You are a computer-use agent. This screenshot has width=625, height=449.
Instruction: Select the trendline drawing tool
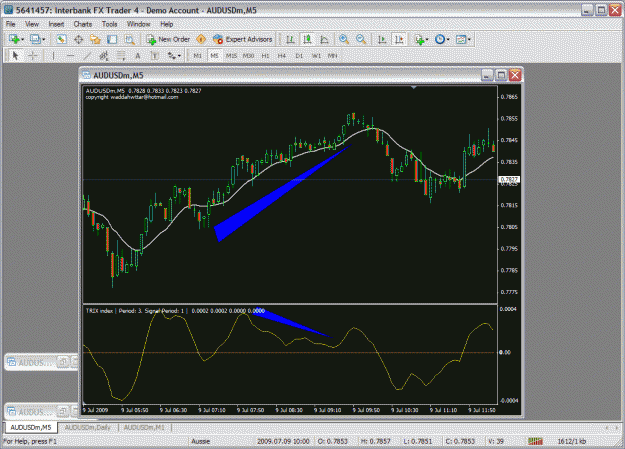pyautogui.click(x=87, y=56)
